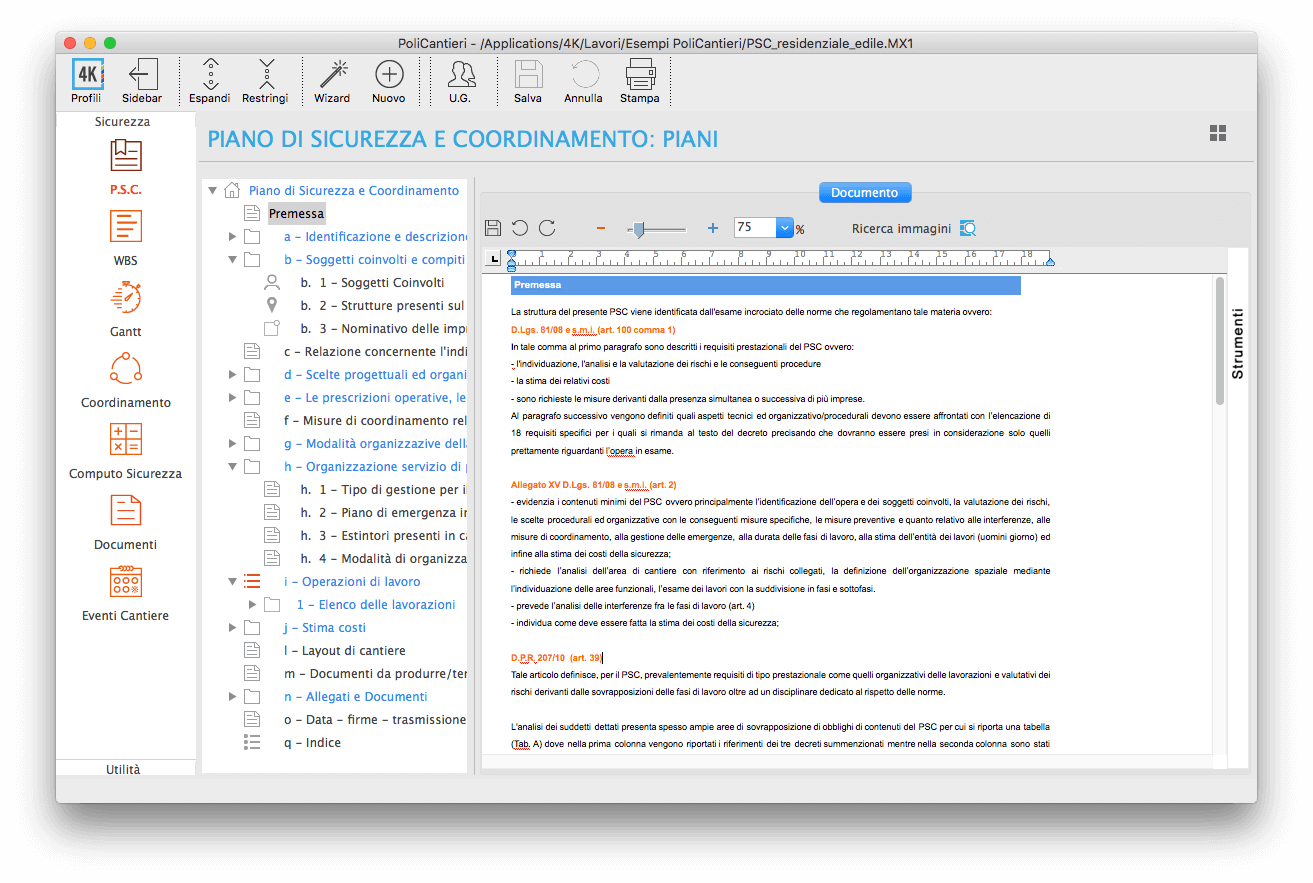This screenshot has height=883, width=1313.
Task: Open the U.G. users icon
Action: click(x=461, y=74)
